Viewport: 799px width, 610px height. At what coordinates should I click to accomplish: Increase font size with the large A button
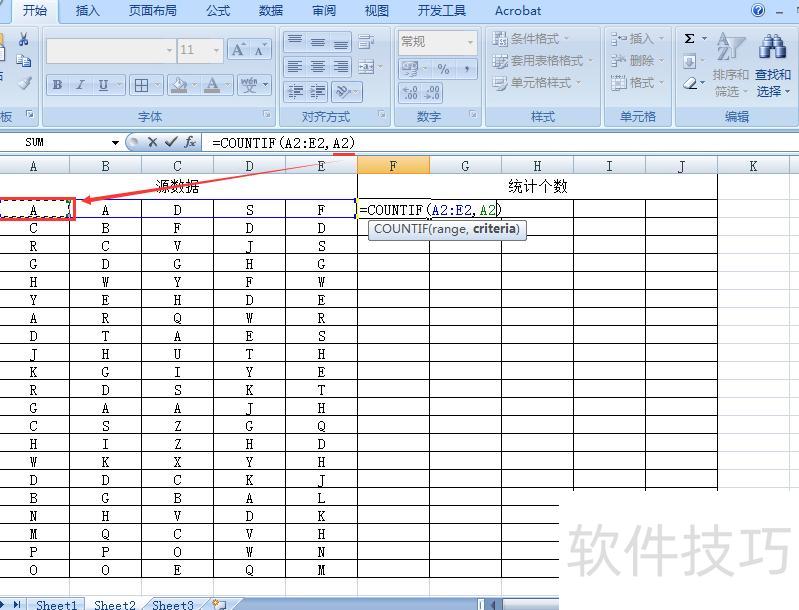[x=238, y=50]
